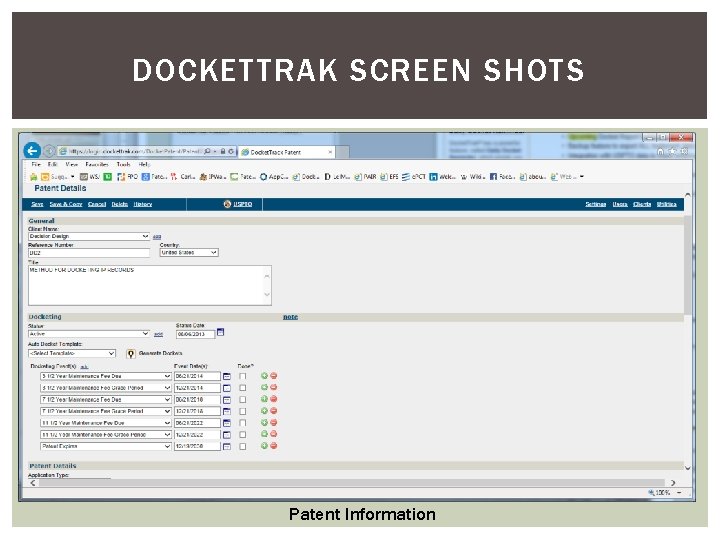The height and width of the screenshot is (540, 720).
Task: Open the View menu
Action: click(x=72, y=164)
